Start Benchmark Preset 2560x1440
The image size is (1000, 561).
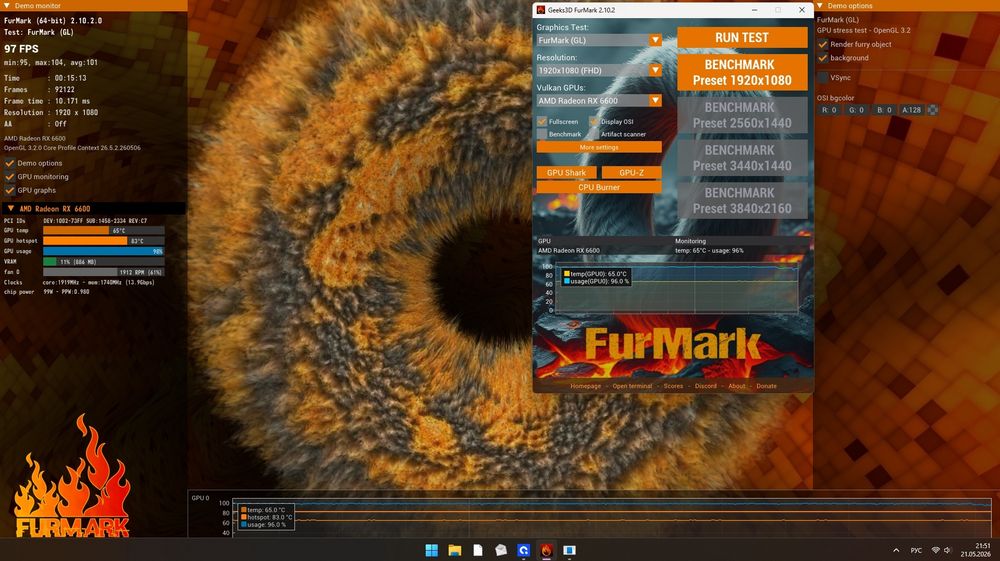[x=742, y=115]
